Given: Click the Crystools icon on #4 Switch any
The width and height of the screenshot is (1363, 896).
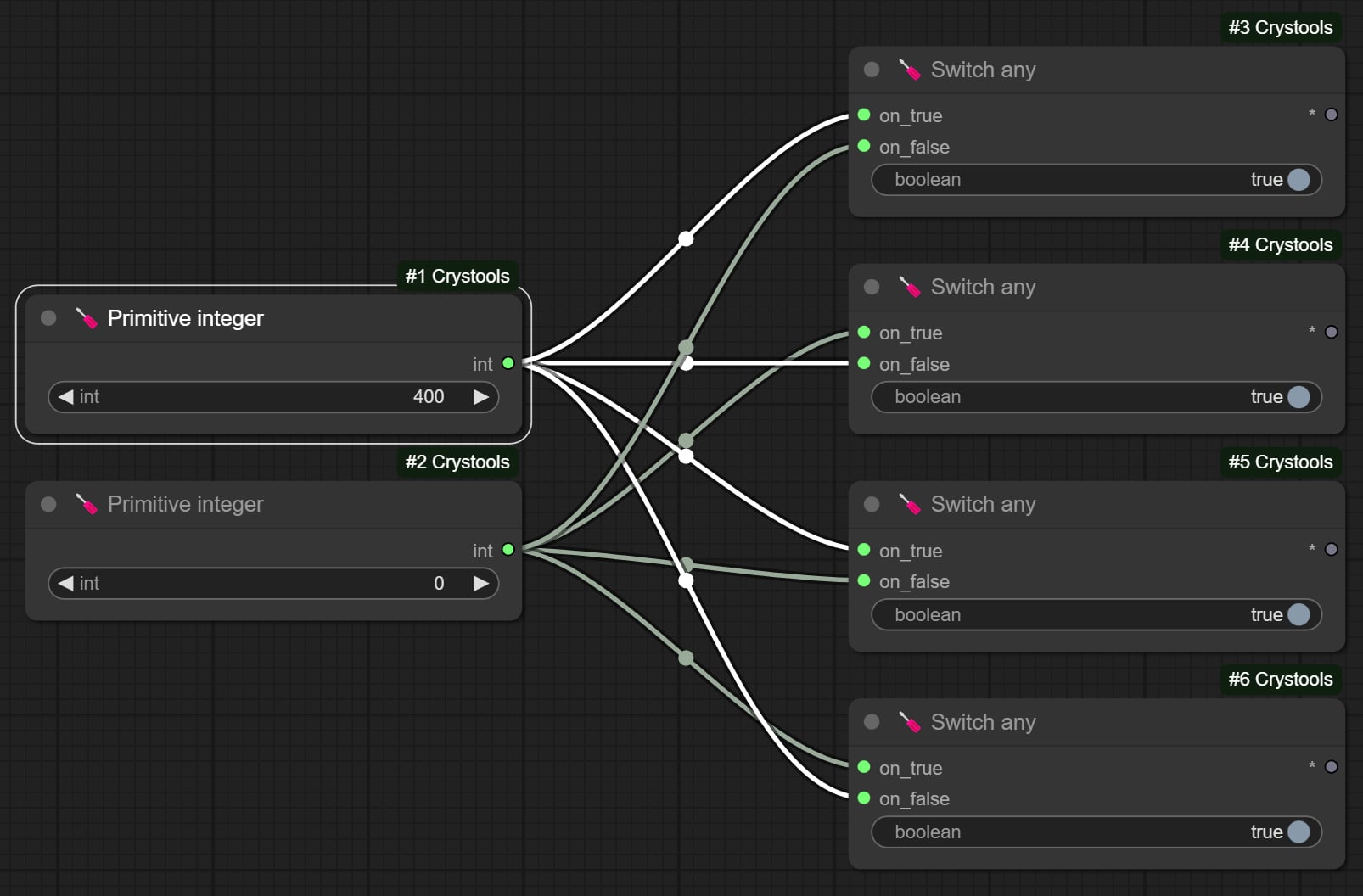Looking at the screenshot, I should [910, 287].
